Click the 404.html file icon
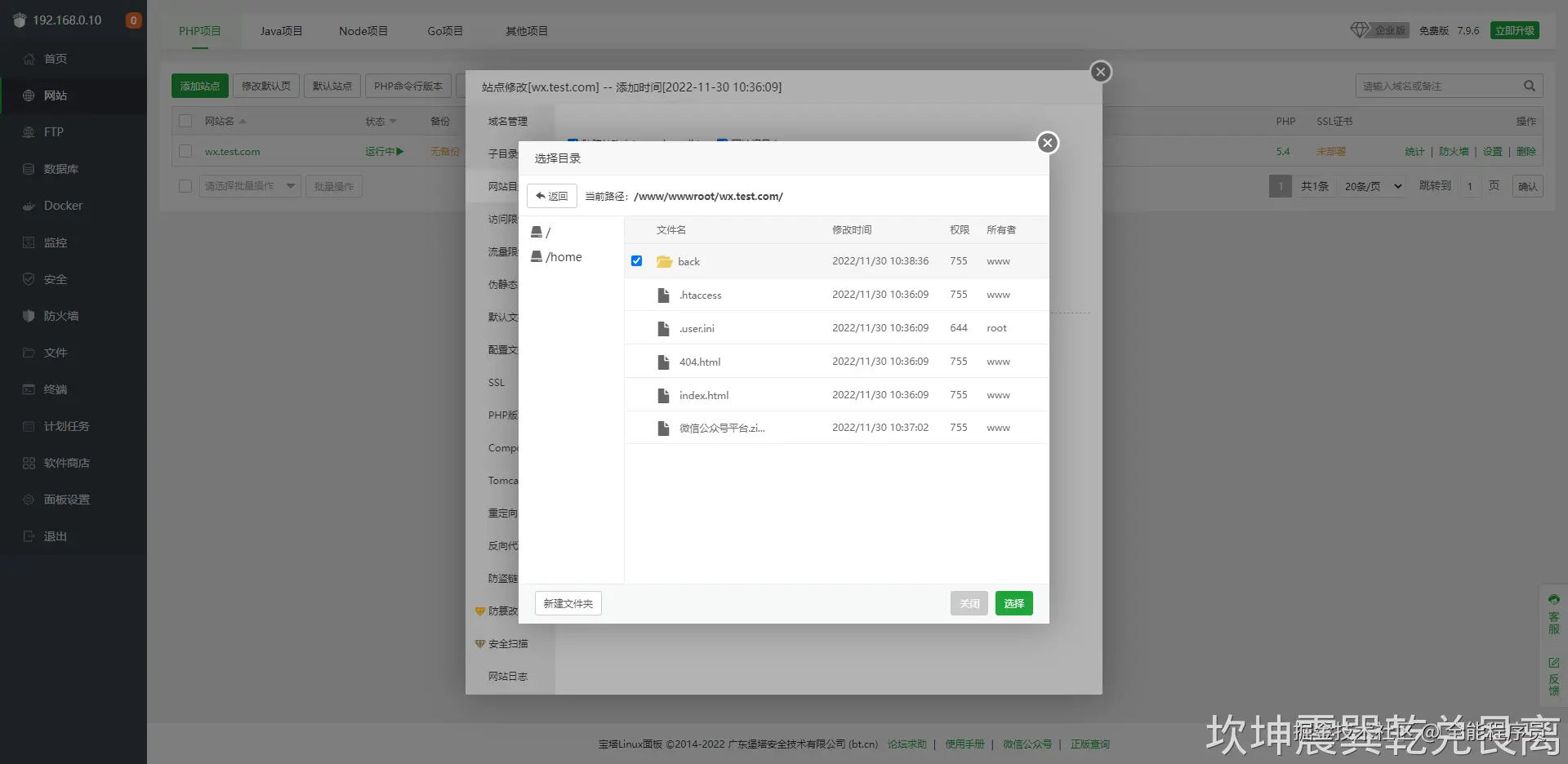Viewport: 1568px width, 764px height. pos(664,362)
